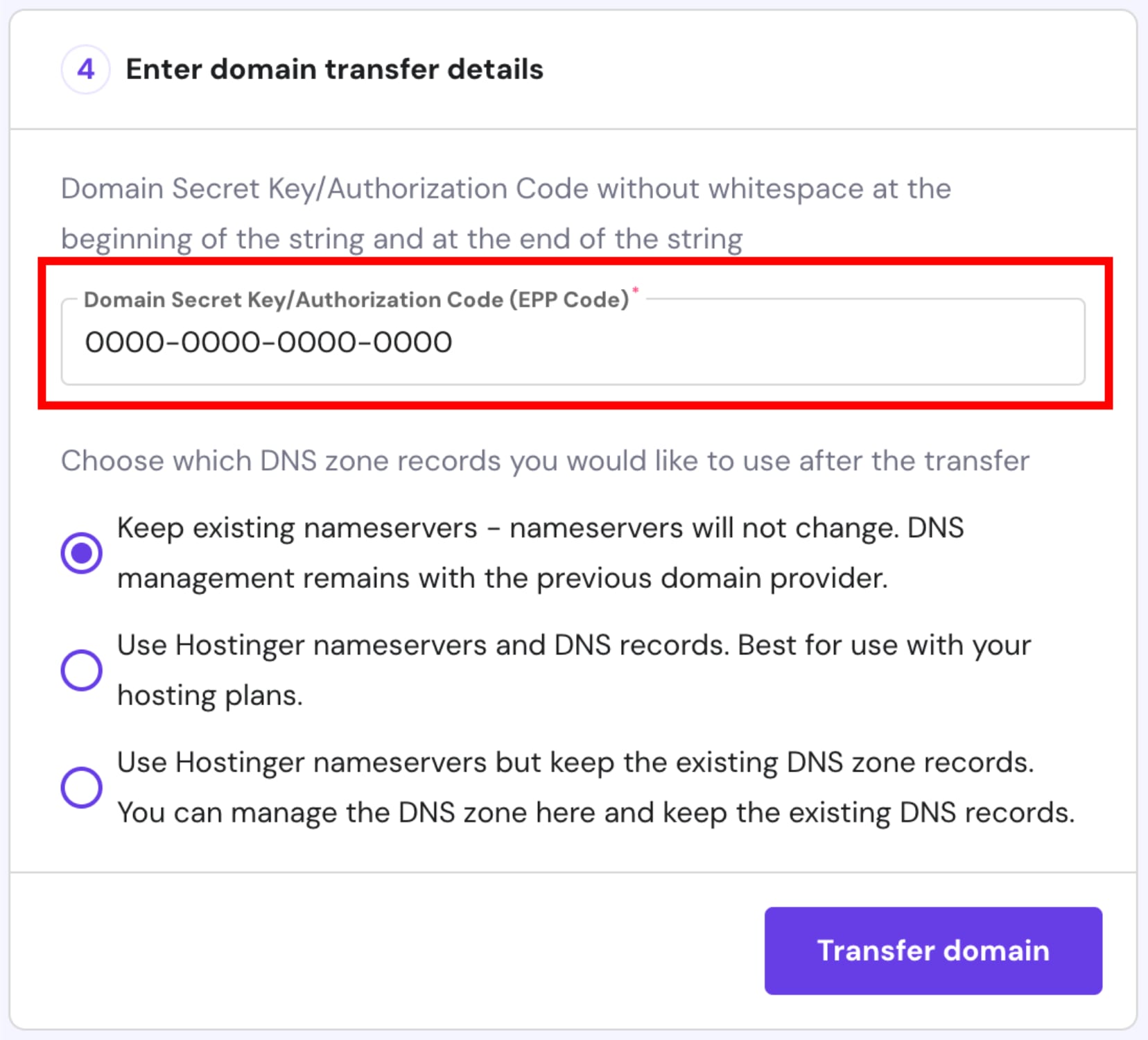
Task: Select the first radio button's purple circle
Action: tap(81, 551)
